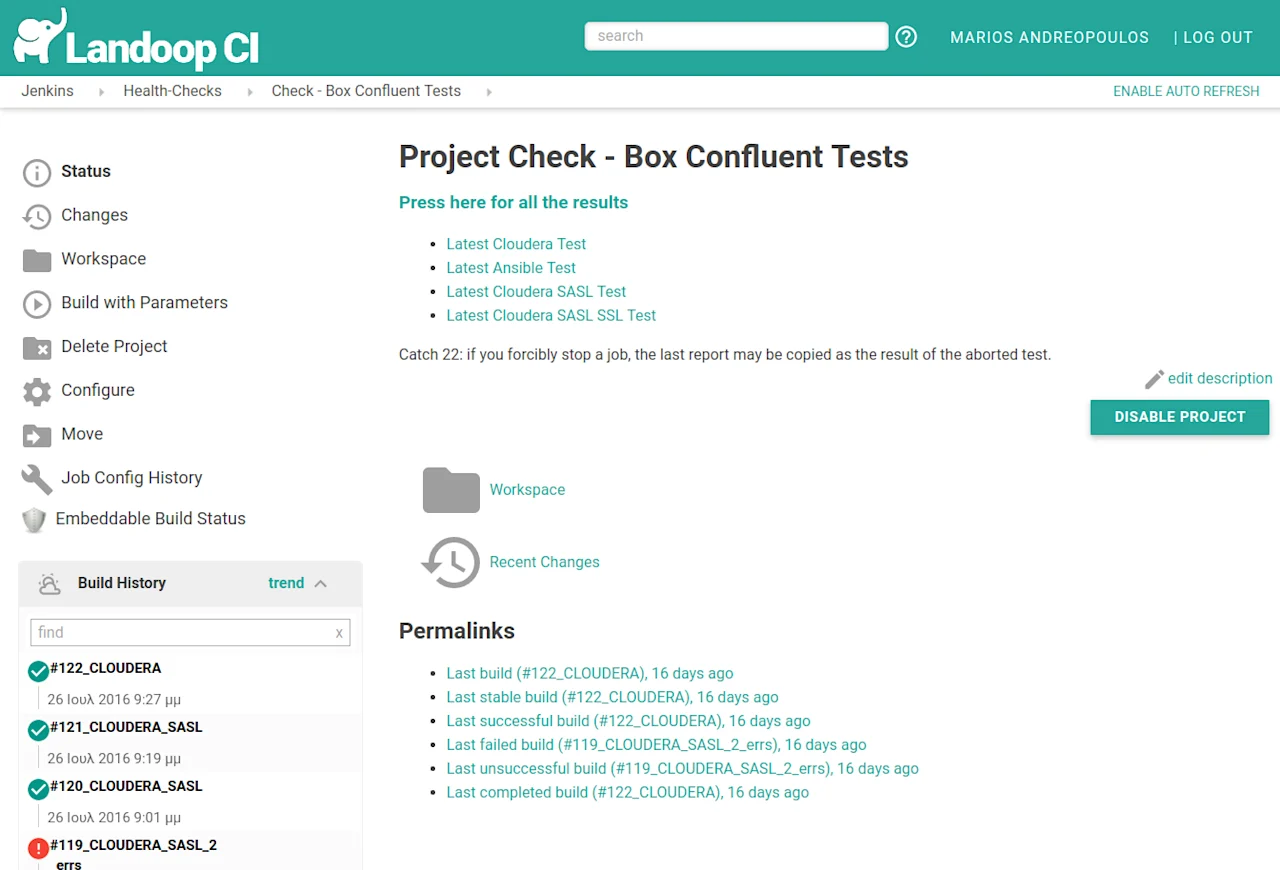
Task: Collapse the Build History panel chevron
Action: tap(321, 584)
